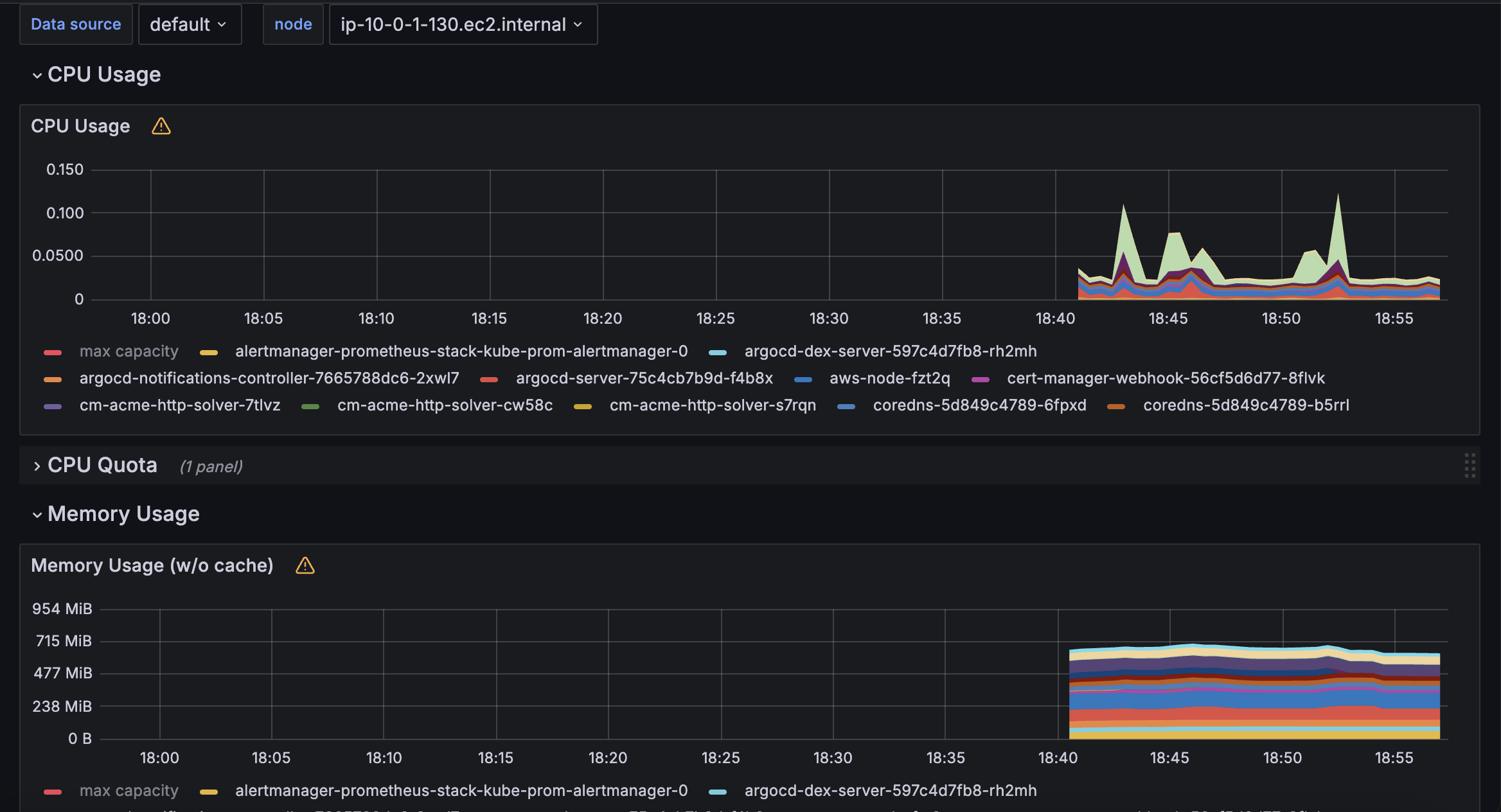Expand the CPU Quota row
This screenshot has width=1501, height=812.
[x=37, y=466]
